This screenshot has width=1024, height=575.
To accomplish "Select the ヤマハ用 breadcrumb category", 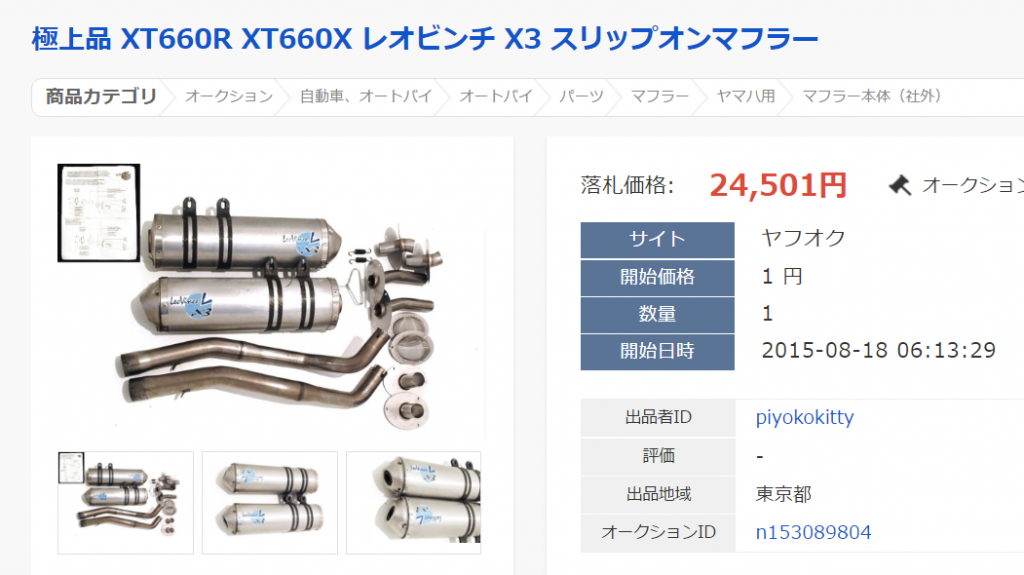I will click(x=745, y=97).
